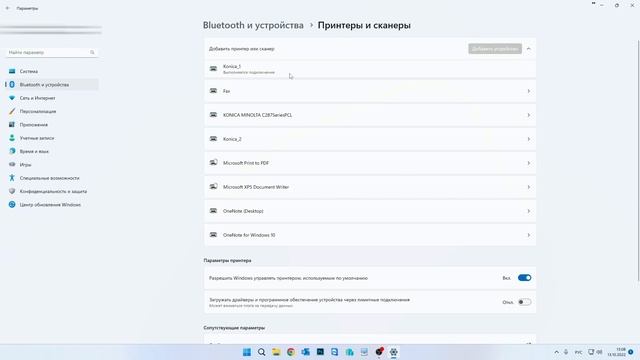Open OneNote for Windows 10 row chevron
The height and width of the screenshot is (360, 640).
tap(529, 235)
